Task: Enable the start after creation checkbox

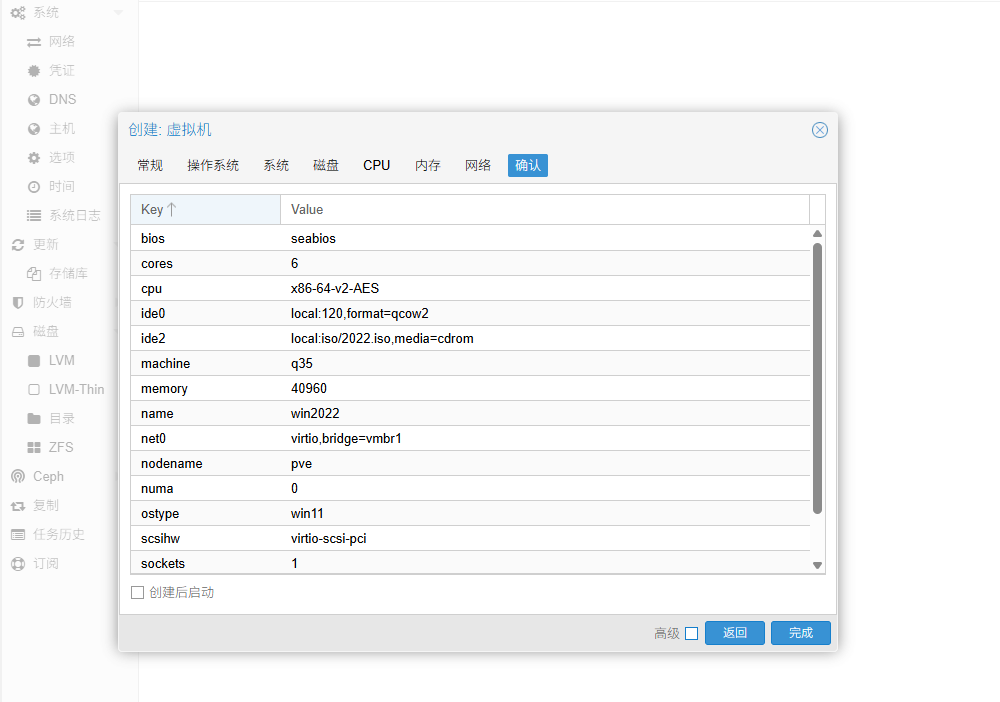Action: (x=138, y=593)
